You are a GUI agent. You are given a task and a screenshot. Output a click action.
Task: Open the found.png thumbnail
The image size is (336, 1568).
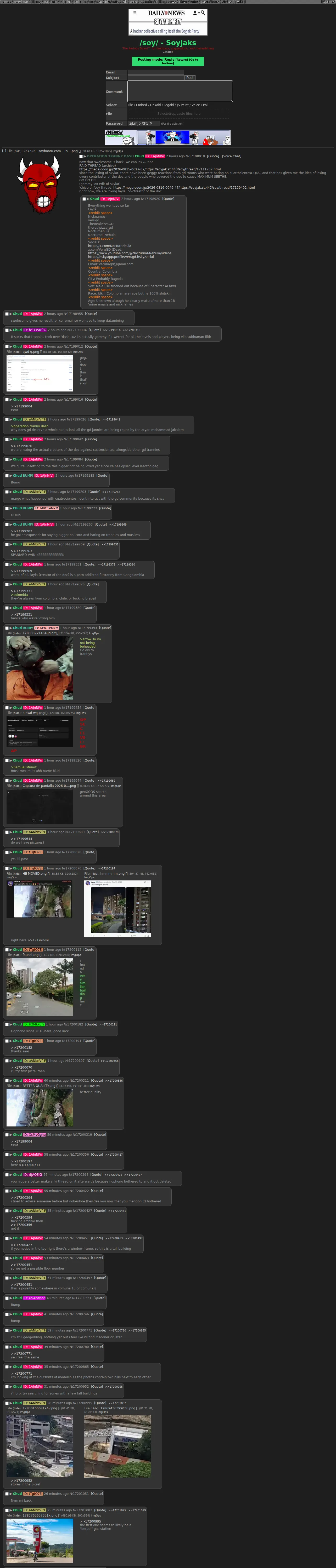[x=40, y=988]
